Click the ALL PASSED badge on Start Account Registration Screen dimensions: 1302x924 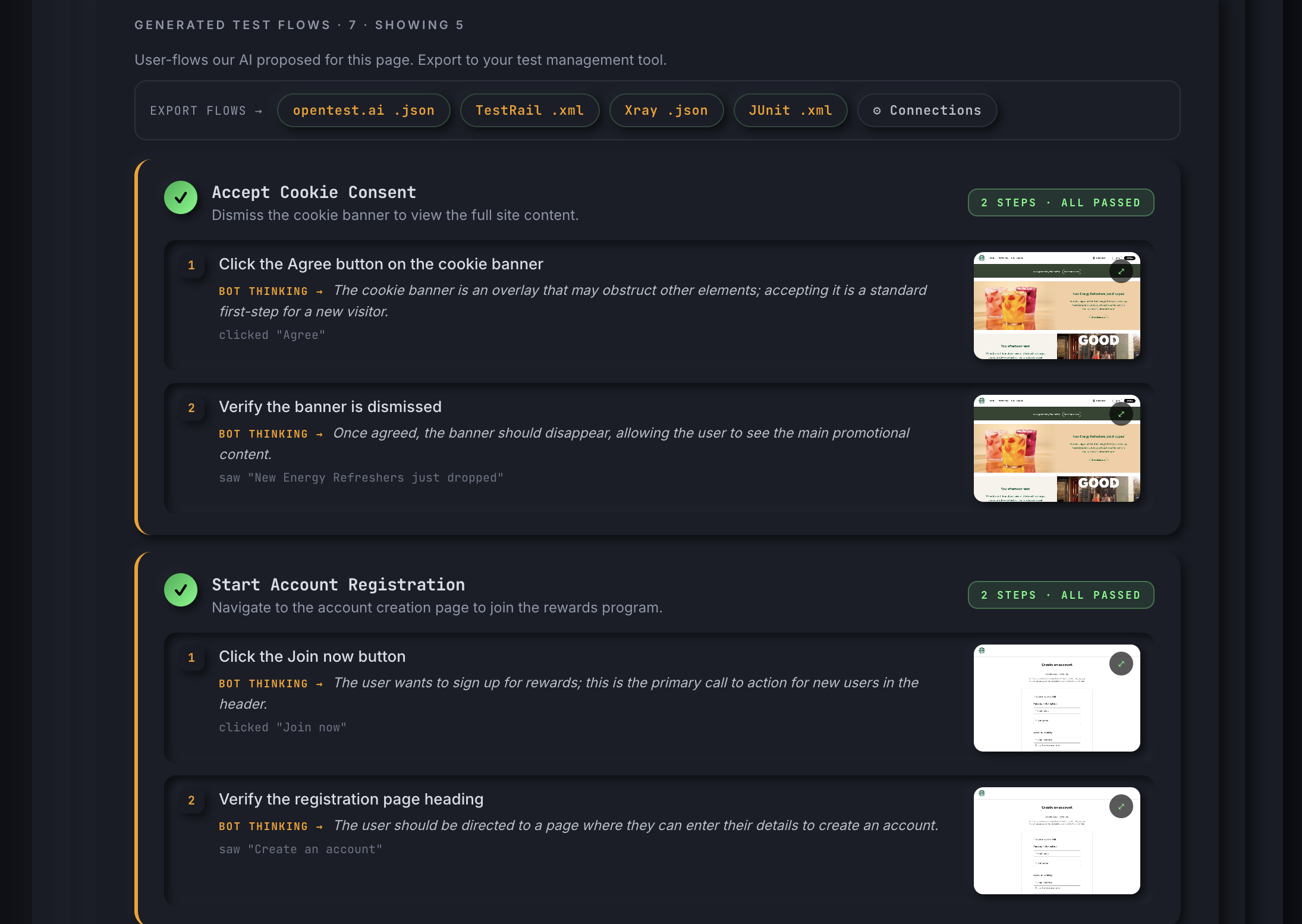pyautogui.click(x=1060, y=595)
